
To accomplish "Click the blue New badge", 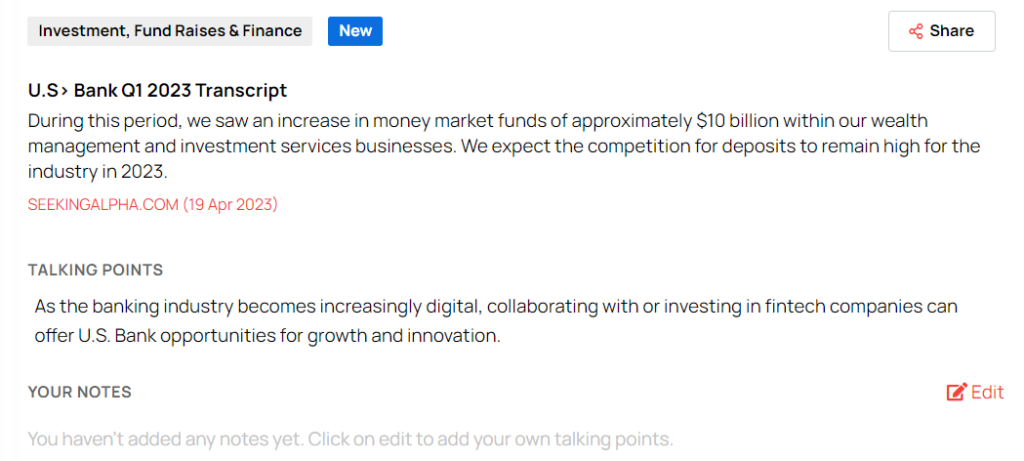I will [355, 31].
